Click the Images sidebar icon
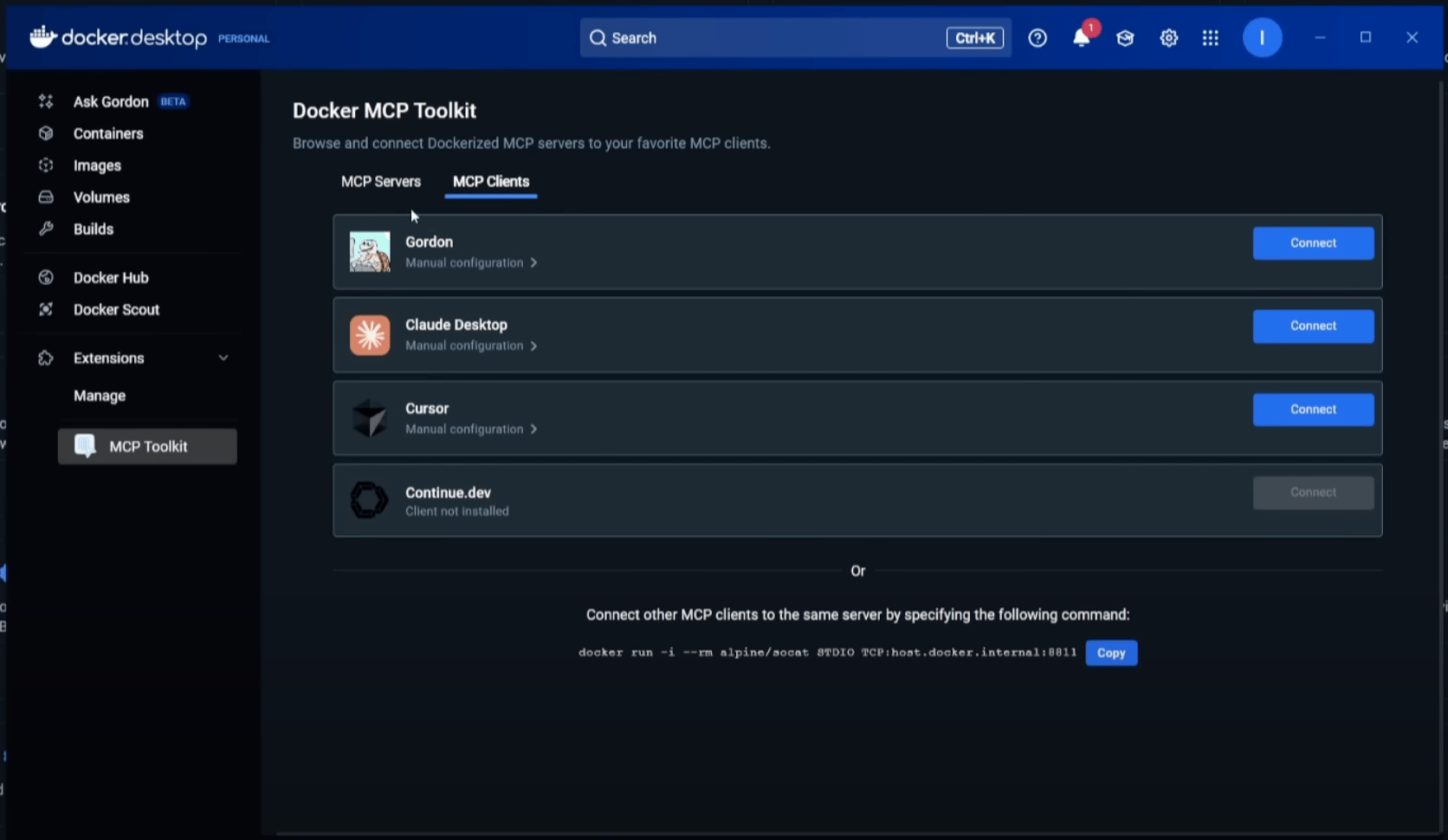Screen dimensions: 1448x840 pyautogui.click(x=46, y=165)
